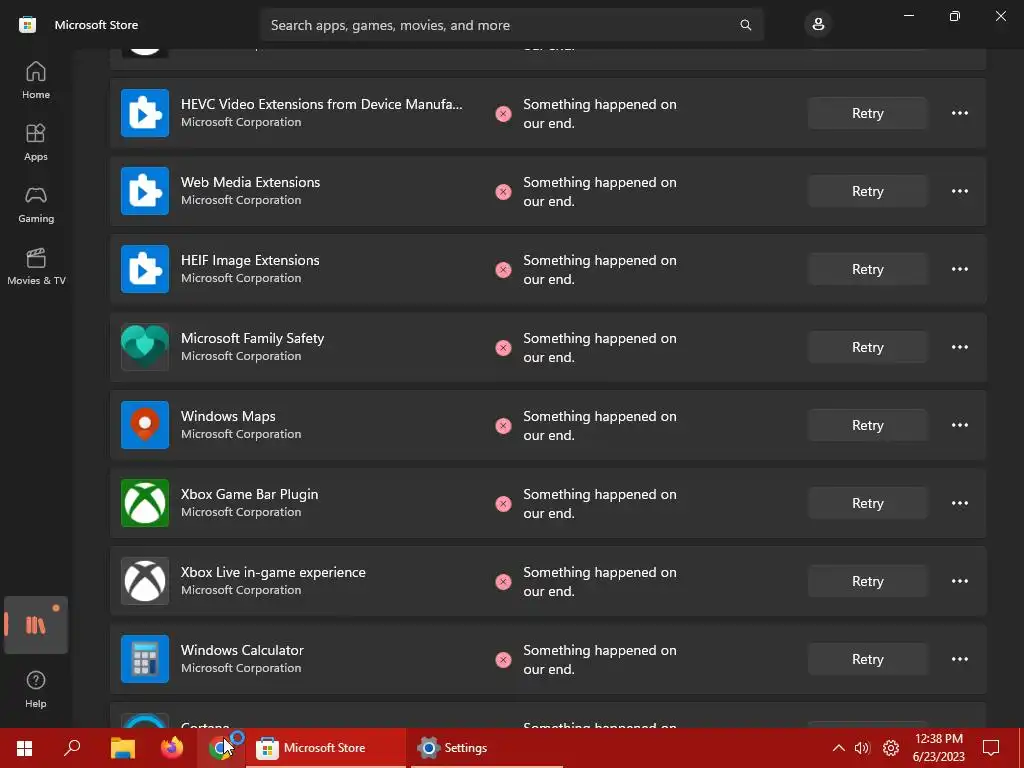Viewport: 1024px width, 768px height.
Task: Click Windows Maps pin icon
Action: click(x=145, y=425)
